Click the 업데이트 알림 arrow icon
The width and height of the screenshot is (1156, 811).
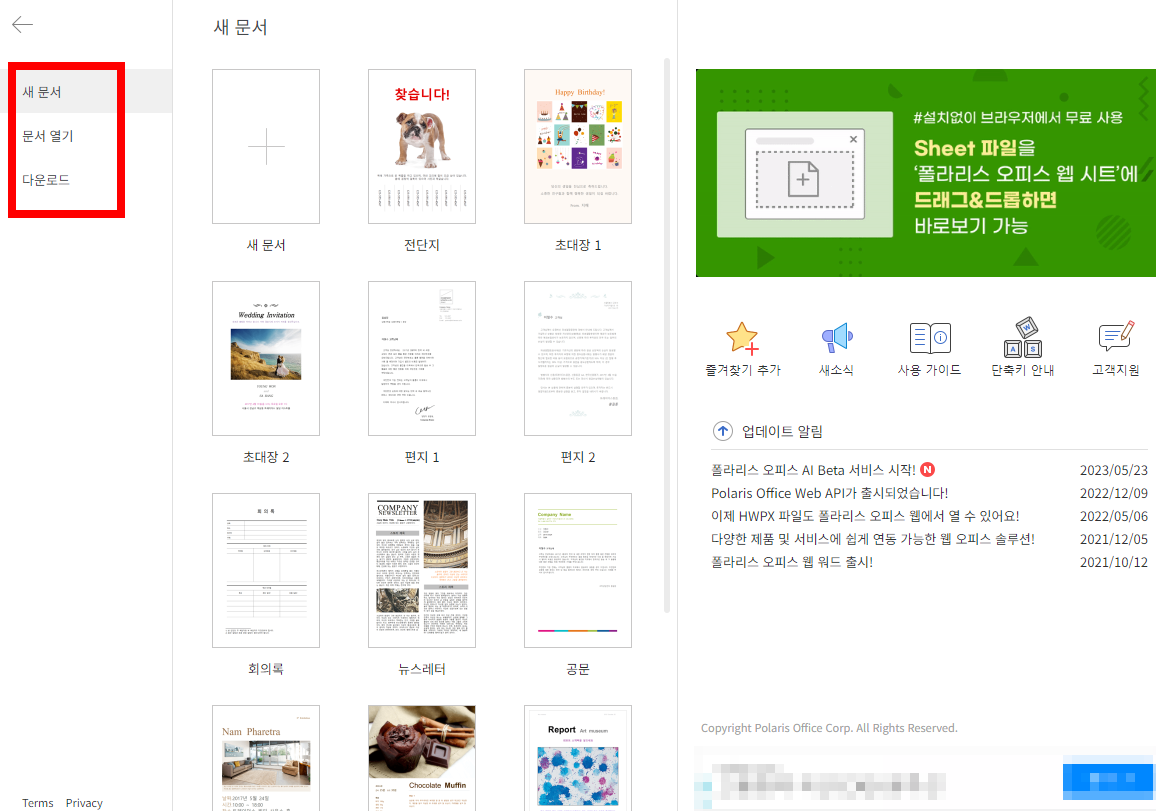[x=722, y=431]
